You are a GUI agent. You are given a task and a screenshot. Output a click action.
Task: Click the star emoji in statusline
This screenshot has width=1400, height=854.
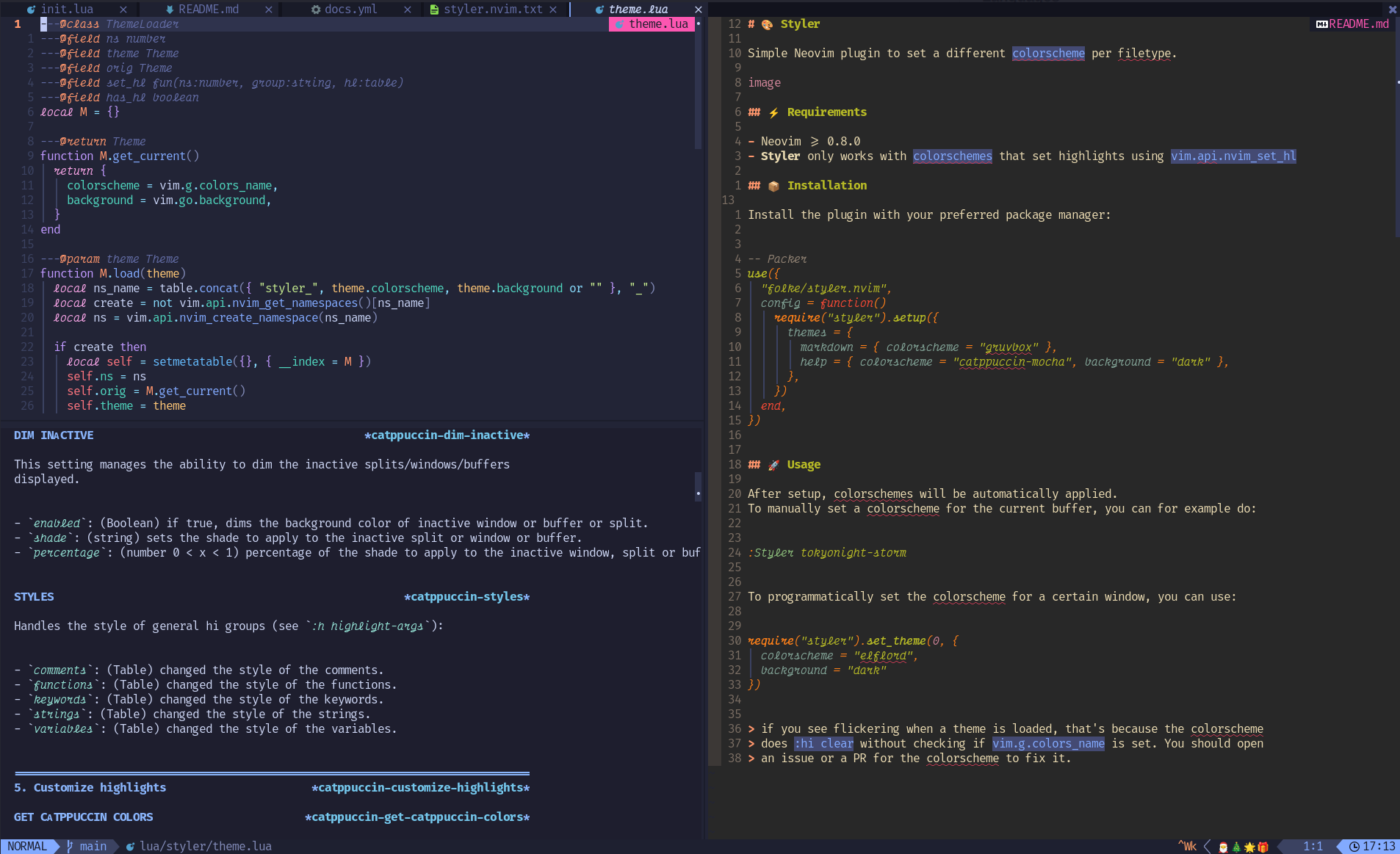(x=1249, y=847)
